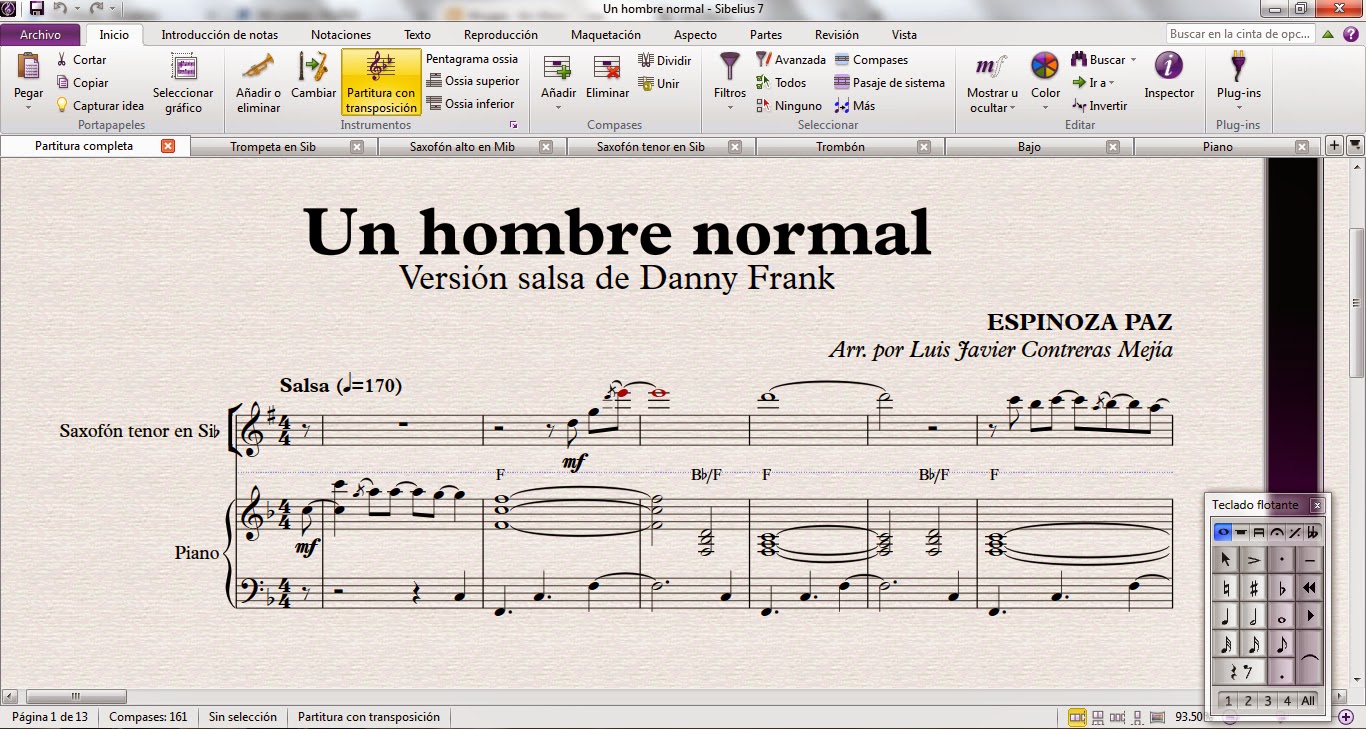Screen dimensions: 1366x729
Task: Open the Color wheel dropdown
Action: (x=1045, y=107)
